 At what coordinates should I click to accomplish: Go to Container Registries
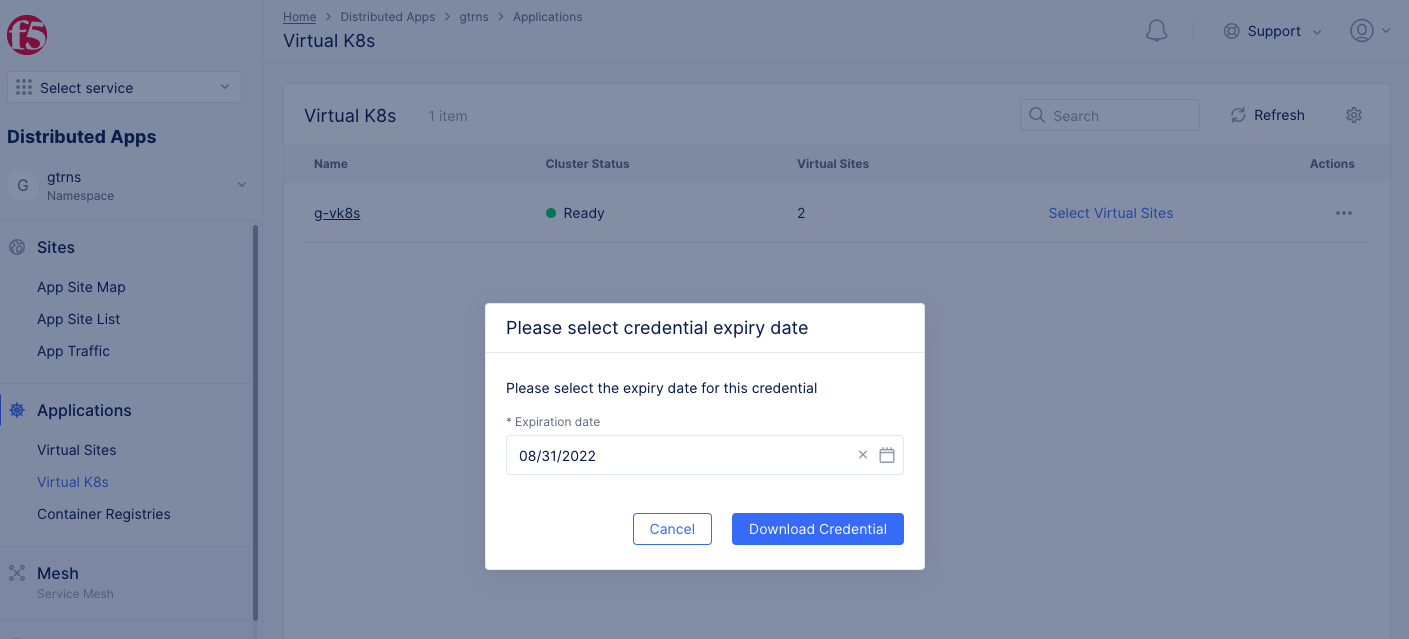pyautogui.click(x=103, y=514)
